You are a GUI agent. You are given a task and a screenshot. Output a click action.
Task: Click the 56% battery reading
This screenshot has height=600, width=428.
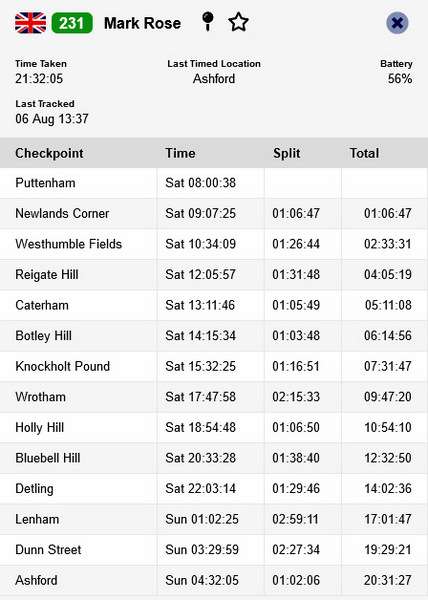click(400, 79)
